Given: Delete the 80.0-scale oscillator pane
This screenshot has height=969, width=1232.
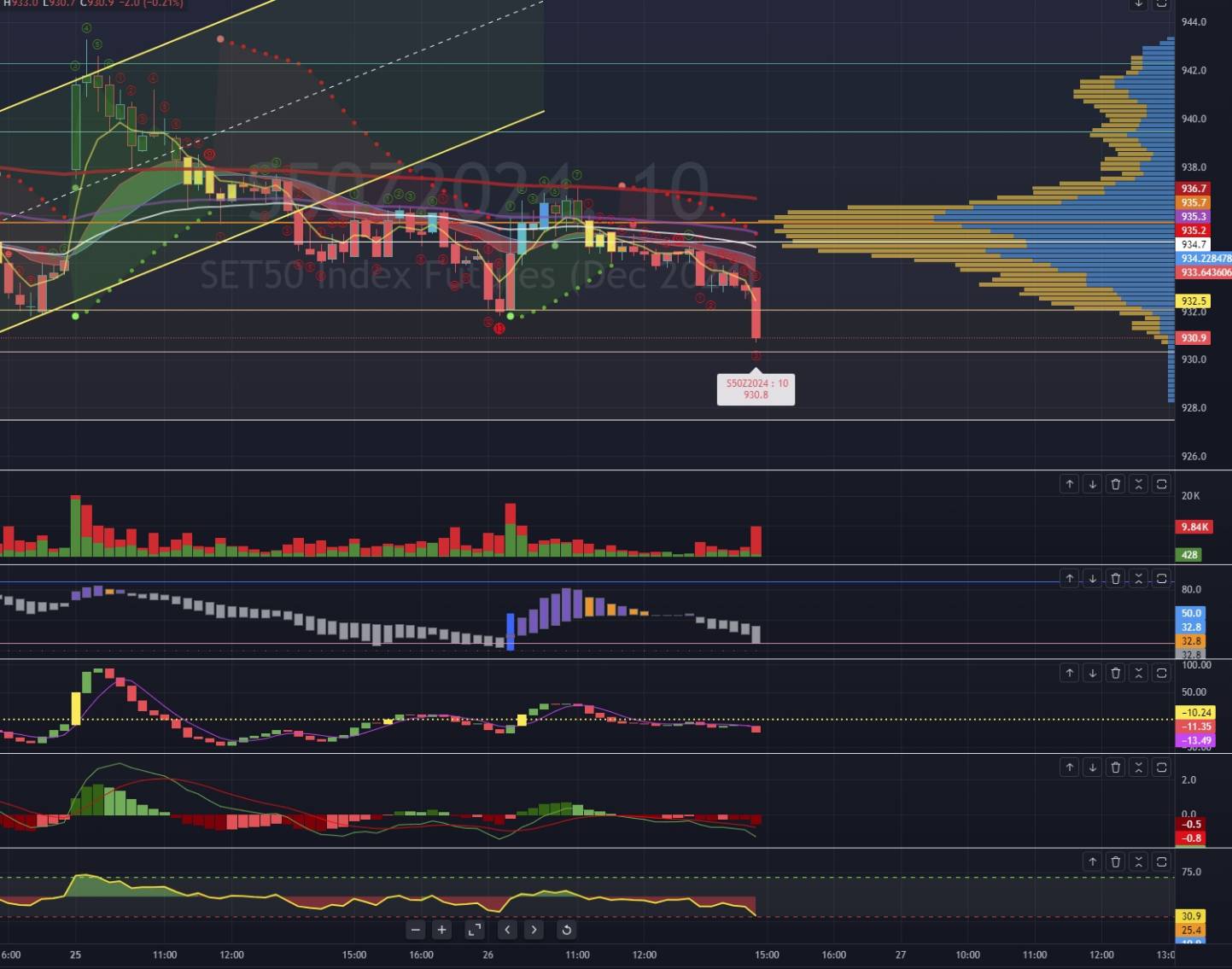Looking at the screenshot, I should coord(1116,579).
